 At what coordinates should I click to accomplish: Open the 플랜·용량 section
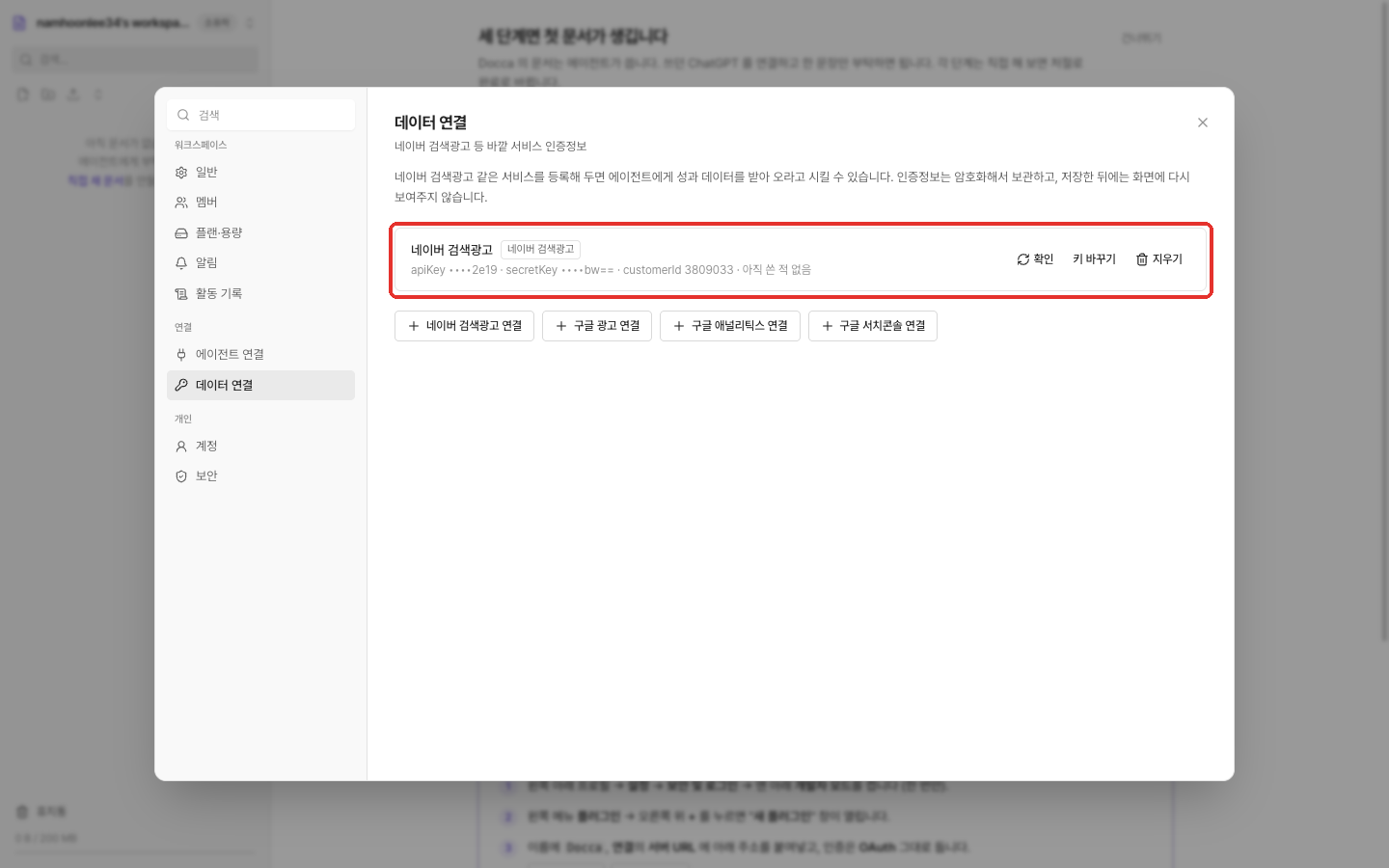coord(260,232)
